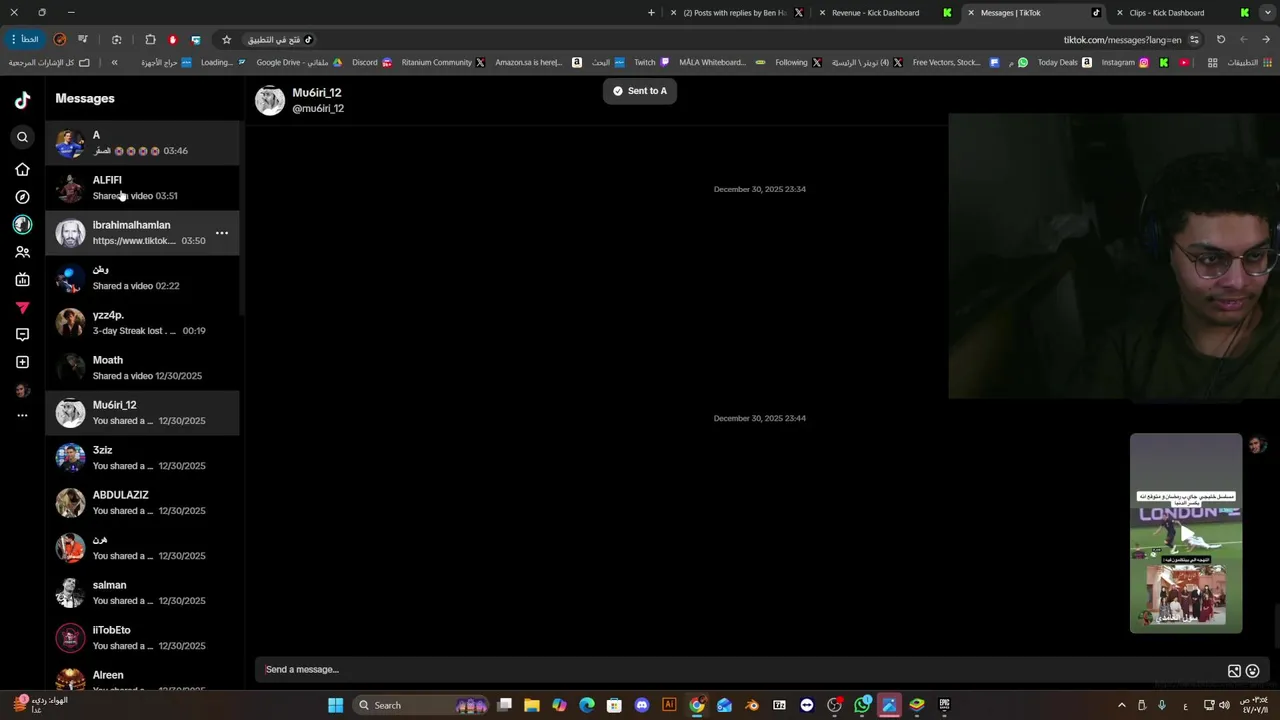Open the emoji picker in message box

[1252, 671]
